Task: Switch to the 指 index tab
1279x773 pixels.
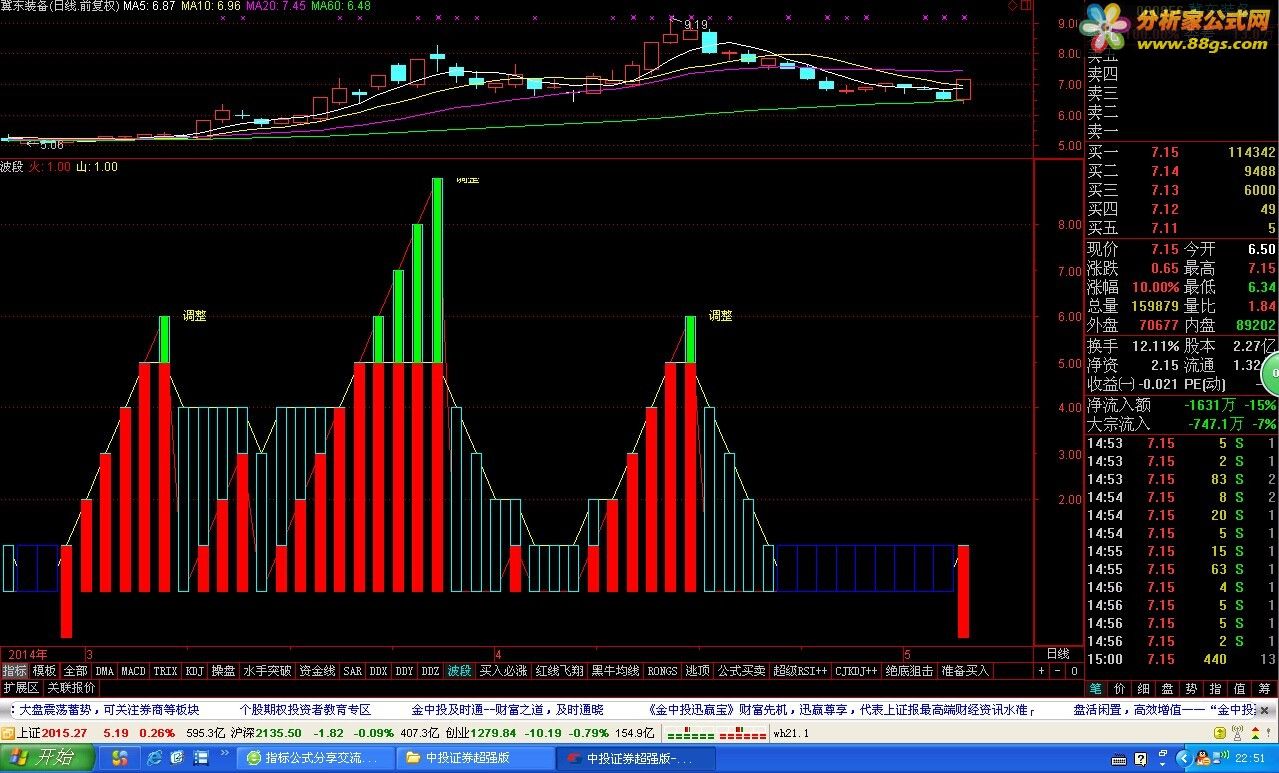Action: 1215,688
